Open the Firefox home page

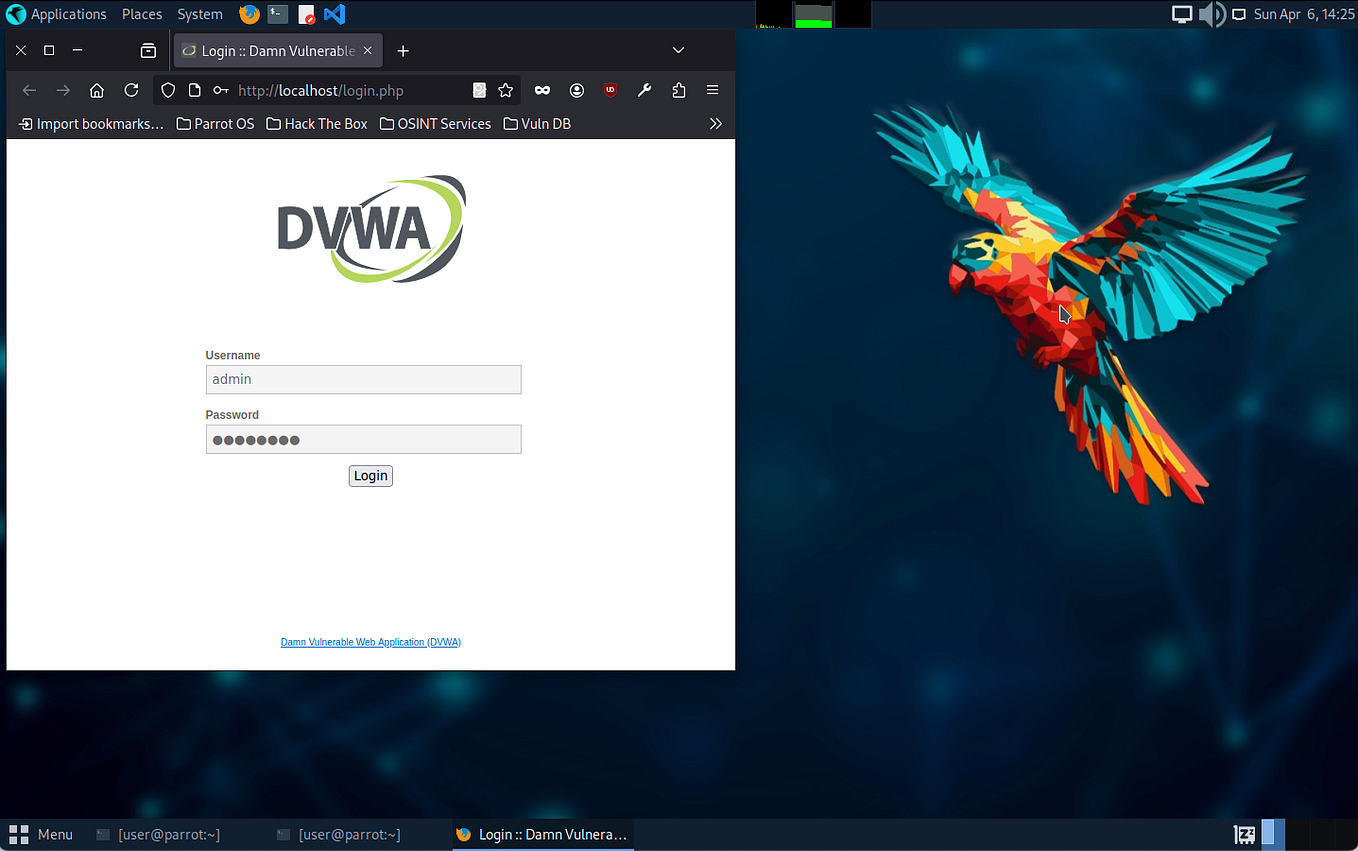(x=97, y=90)
